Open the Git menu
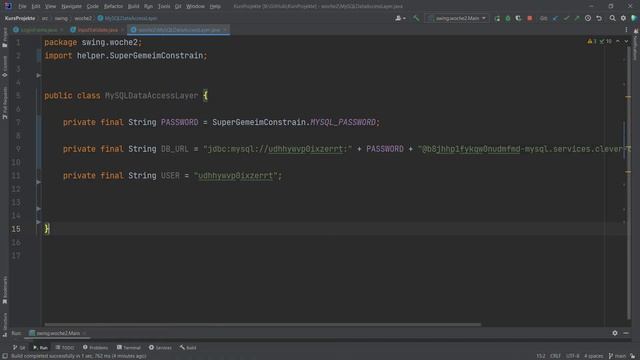Screen dimensions: 640x360 178,7
